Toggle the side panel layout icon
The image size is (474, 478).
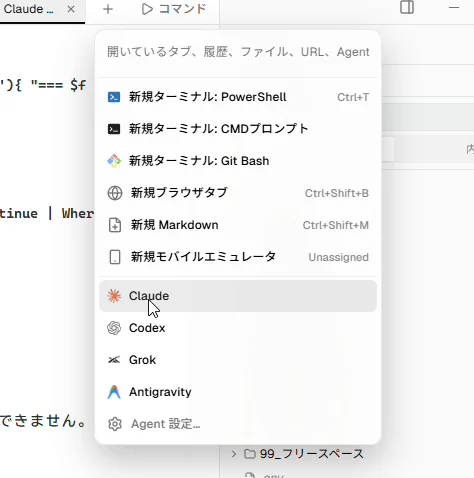coord(407,7)
